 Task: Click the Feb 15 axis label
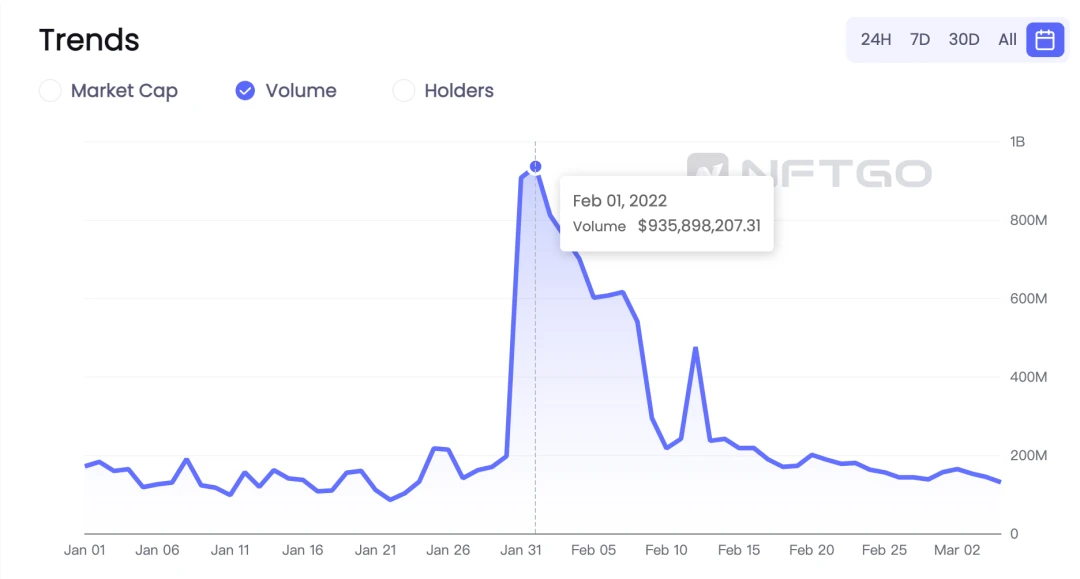[x=738, y=550]
